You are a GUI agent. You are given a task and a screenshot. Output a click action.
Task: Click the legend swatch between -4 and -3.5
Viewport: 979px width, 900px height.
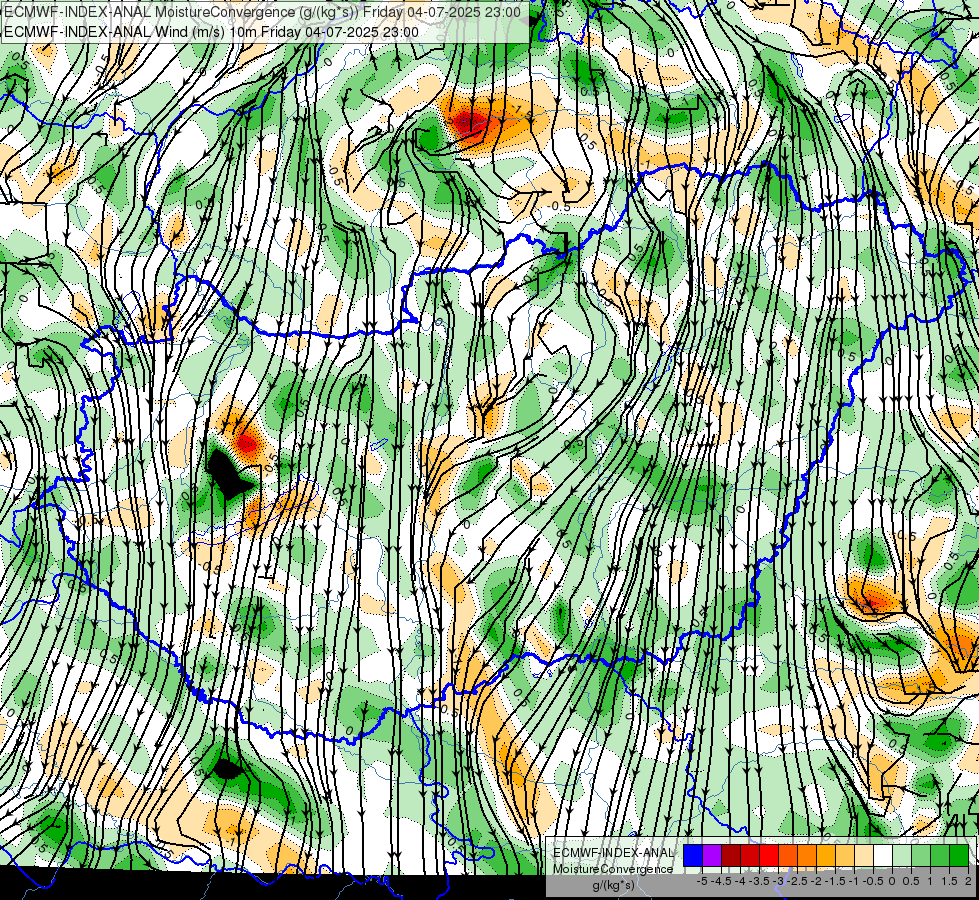coord(750,856)
